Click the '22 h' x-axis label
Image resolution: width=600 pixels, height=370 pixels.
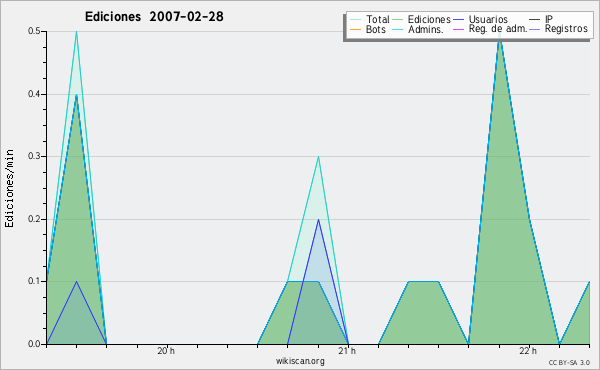point(528,351)
